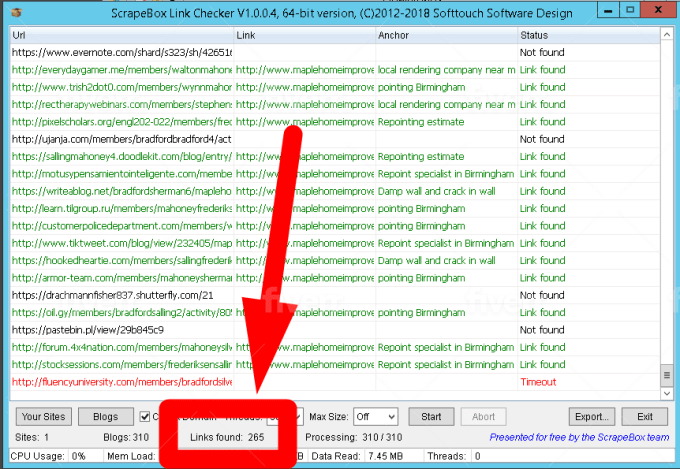Select the learn.tilgroup.ru URL row
Viewport: 680px width, 469px height.
pyautogui.click(x=335, y=209)
